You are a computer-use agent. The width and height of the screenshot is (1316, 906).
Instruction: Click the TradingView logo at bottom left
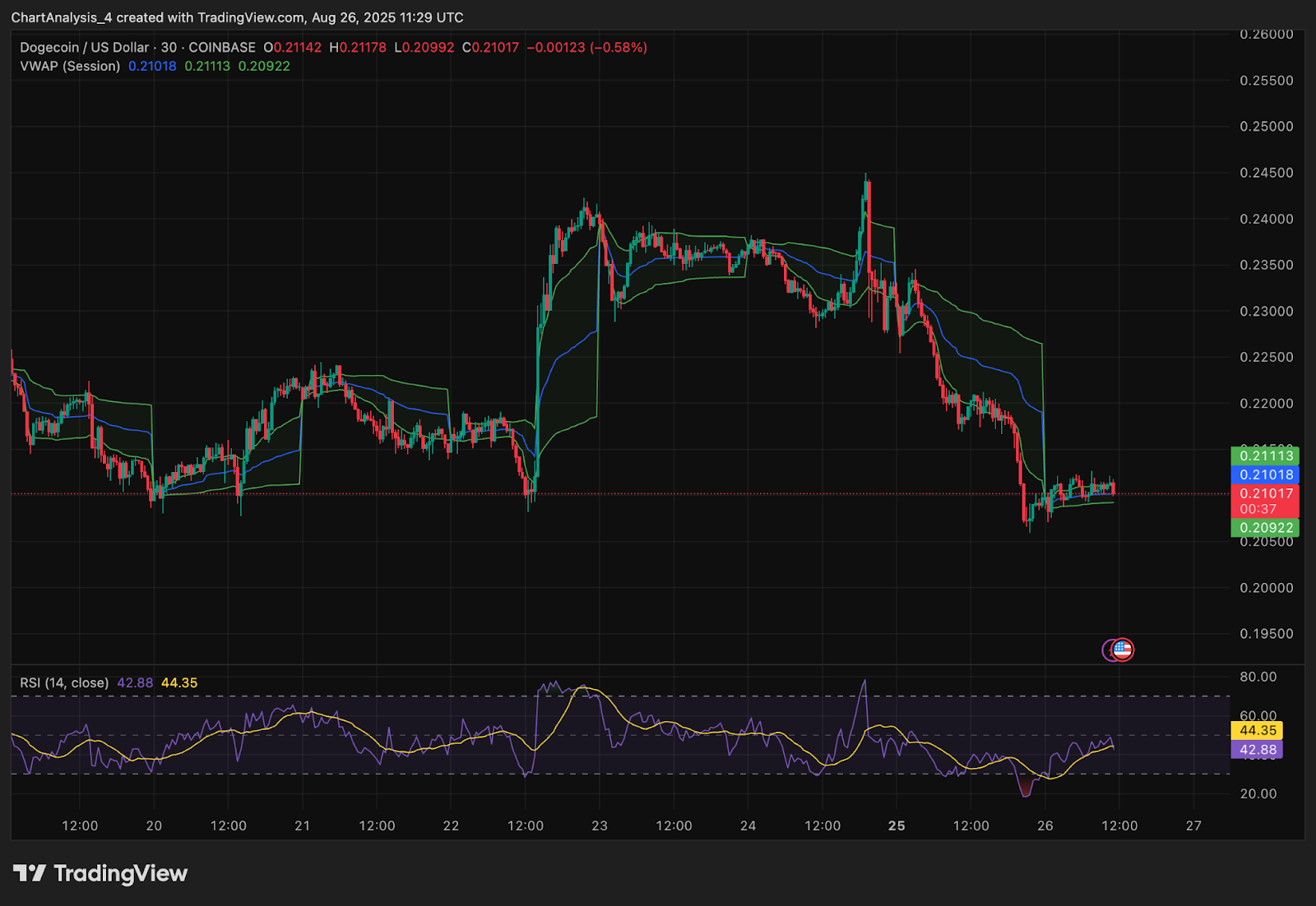[100, 873]
